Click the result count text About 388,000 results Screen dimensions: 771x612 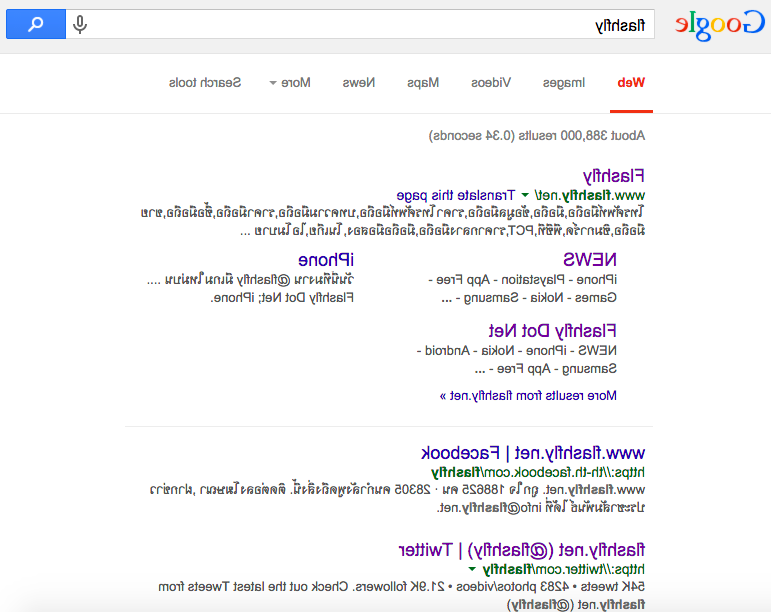[537, 136]
